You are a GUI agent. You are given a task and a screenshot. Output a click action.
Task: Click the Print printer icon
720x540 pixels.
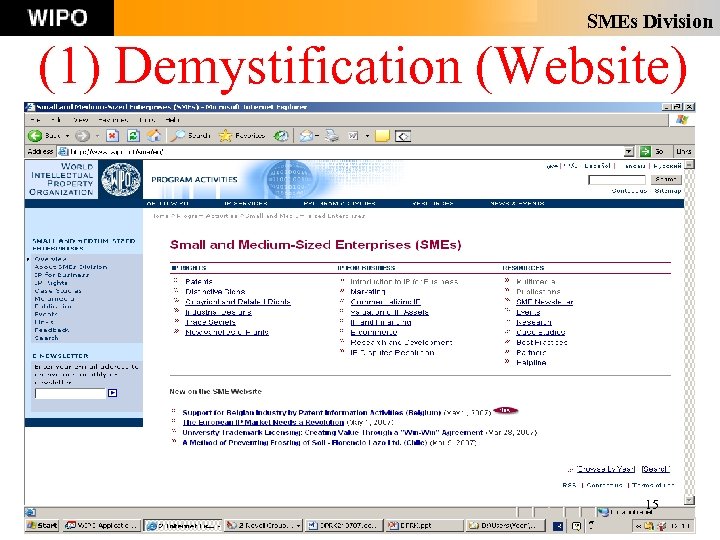click(x=332, y=135)
